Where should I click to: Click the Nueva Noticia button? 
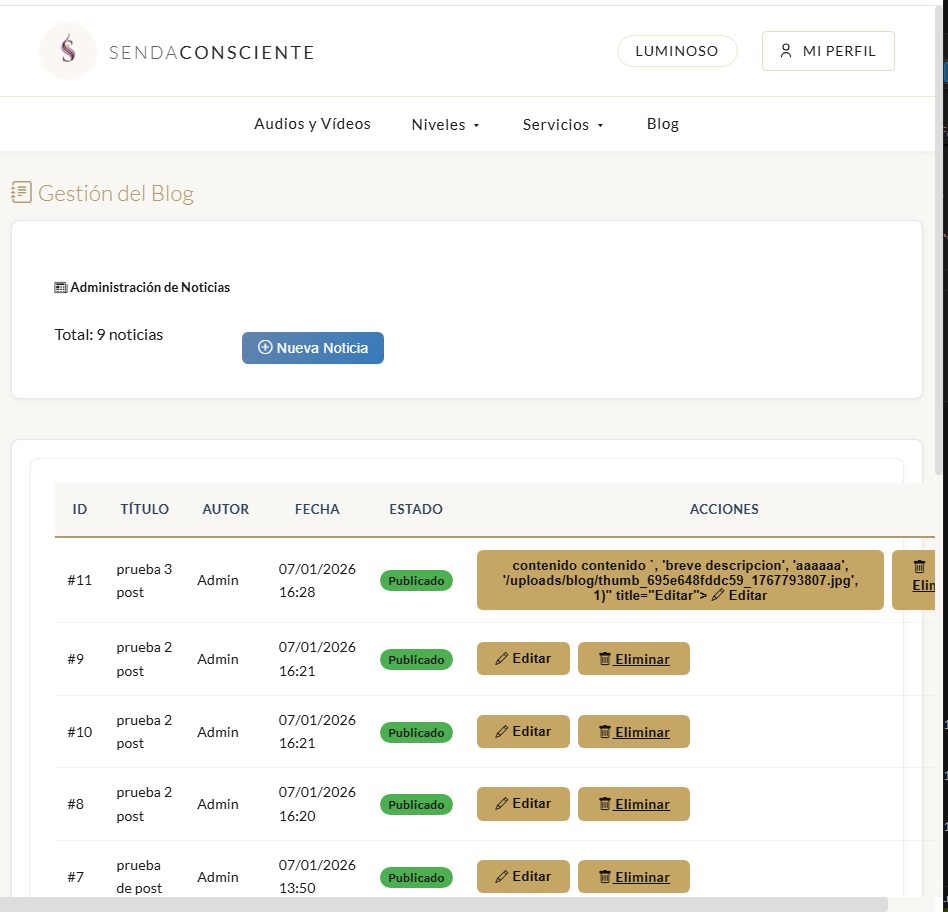point(312,348)
